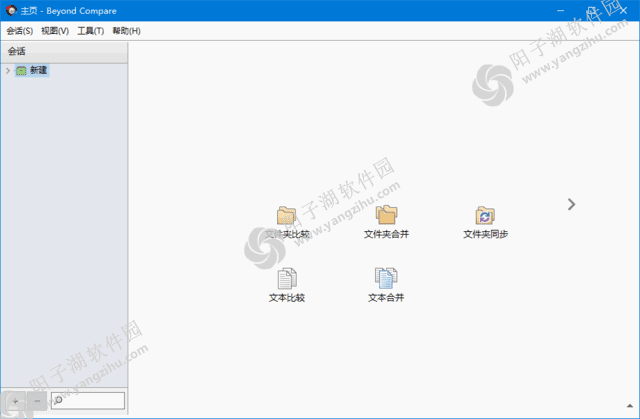Viewport: 640px width, 419px height.
Task: Click the 文本合并 label text
Action: tap(386, 298)
